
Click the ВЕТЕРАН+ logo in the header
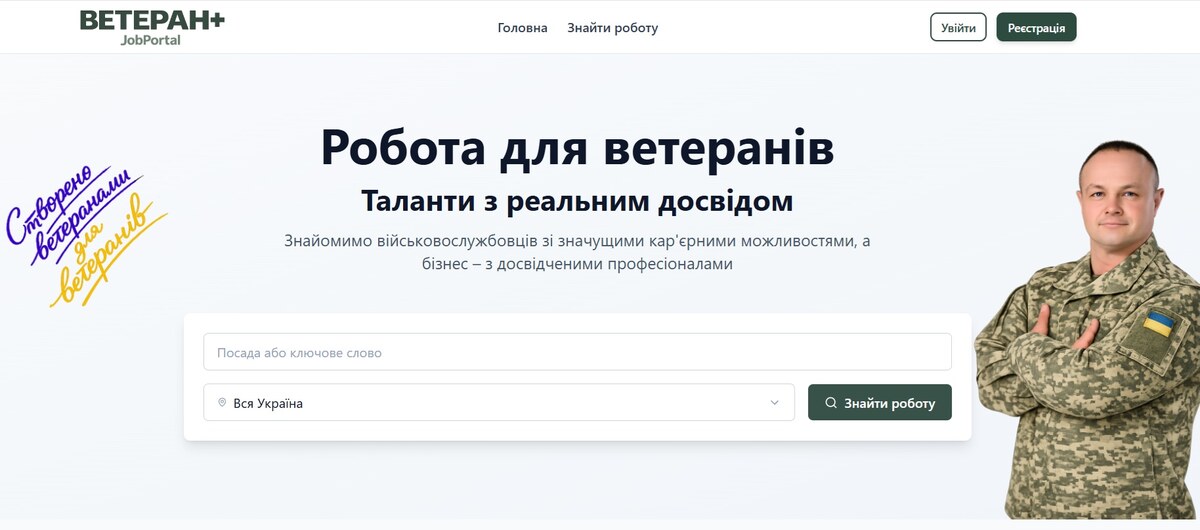pos(152,20)
